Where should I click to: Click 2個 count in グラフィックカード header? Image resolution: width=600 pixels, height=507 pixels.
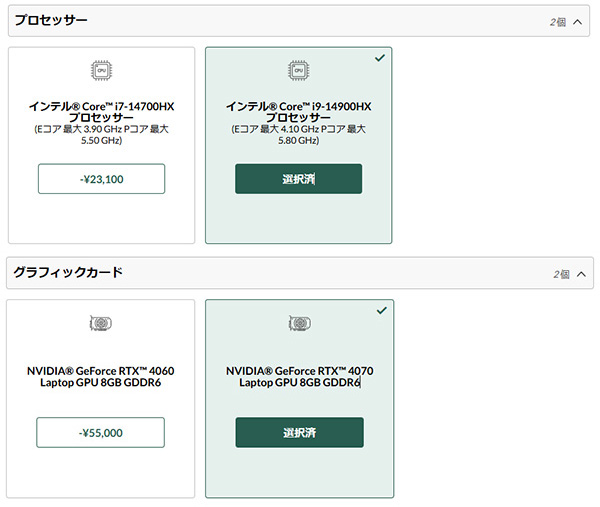[x=561, y=274]
